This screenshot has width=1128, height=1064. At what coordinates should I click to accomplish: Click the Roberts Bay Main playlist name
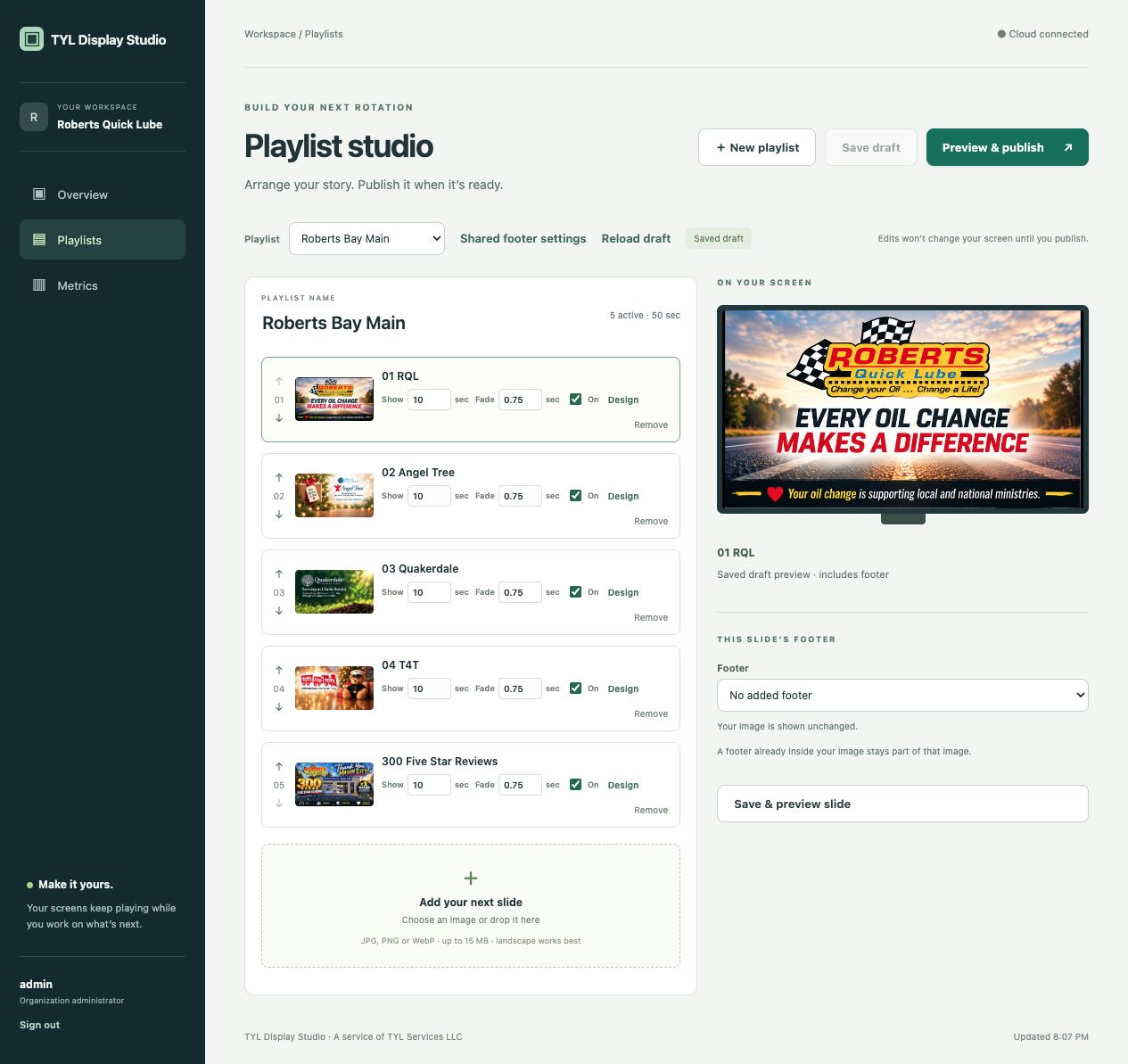(x=333, y=323)
